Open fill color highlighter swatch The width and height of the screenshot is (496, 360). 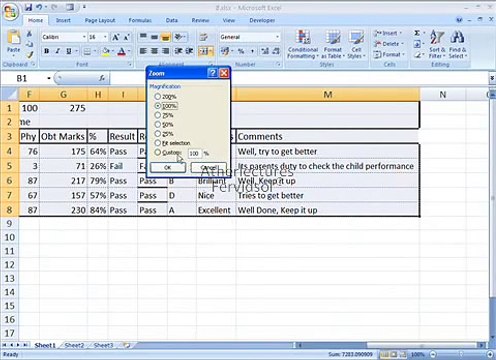pos(106,51)
